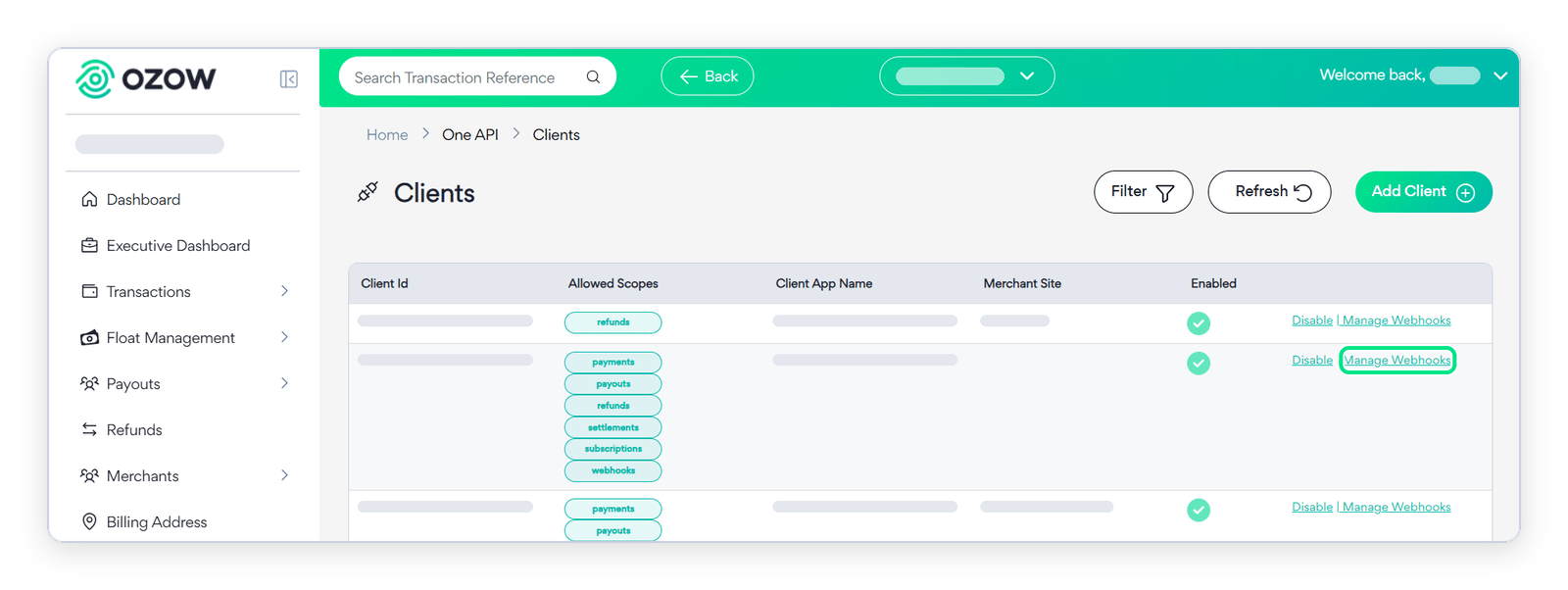
Task: Expand the Transactions submenu chevron
Action: point(284,291)
